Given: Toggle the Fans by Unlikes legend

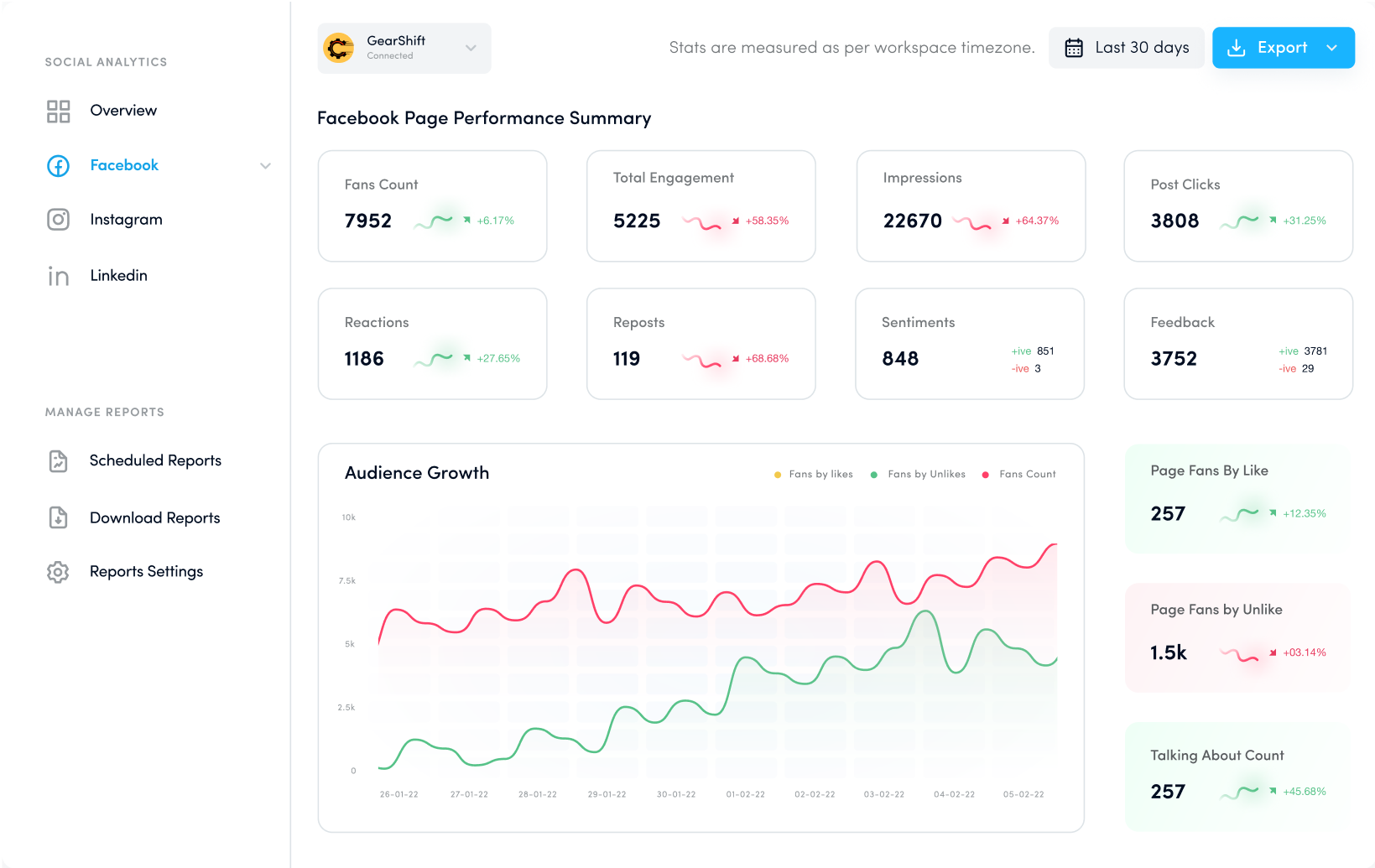Looking at the screenshot, I should pyautogui.click(x=918, y=474).
